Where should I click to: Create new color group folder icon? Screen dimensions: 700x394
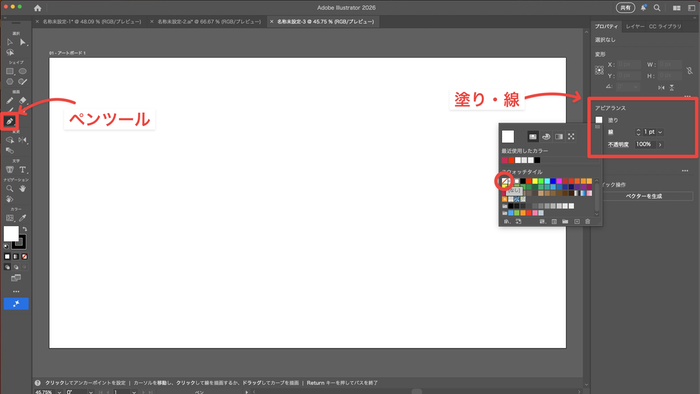[565, 221]
